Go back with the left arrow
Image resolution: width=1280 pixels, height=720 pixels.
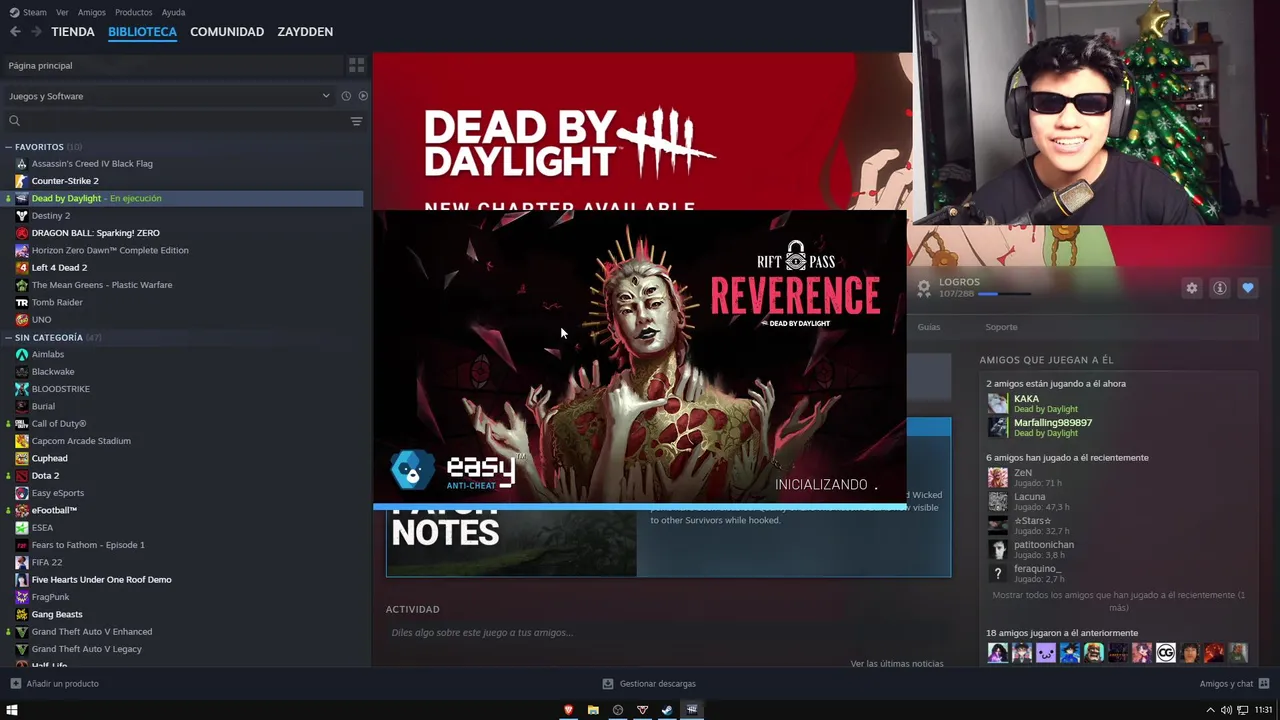(15, 32)
